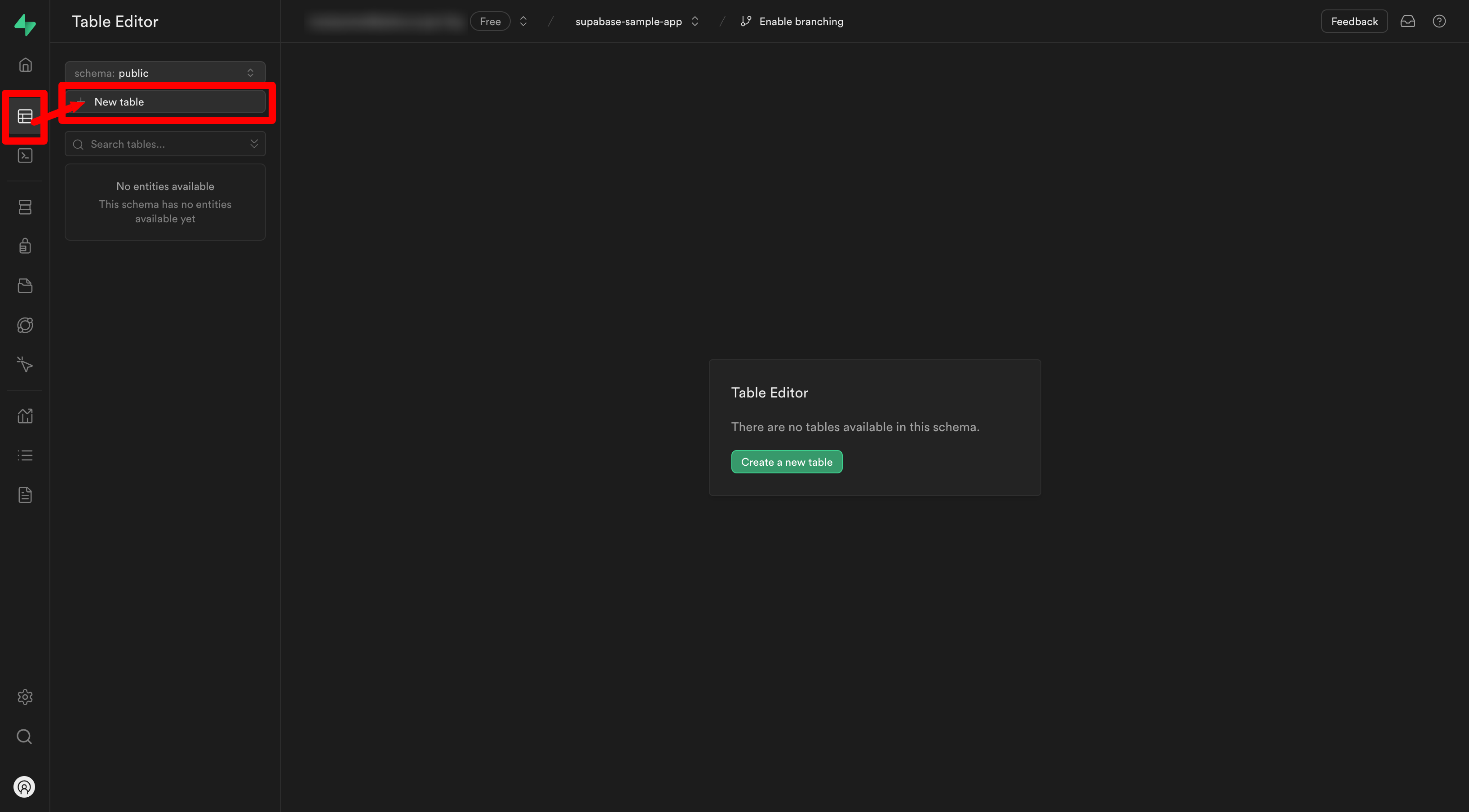1469x812 pixels.
Task: Open the user account avatar
Action: pos(25,787)
